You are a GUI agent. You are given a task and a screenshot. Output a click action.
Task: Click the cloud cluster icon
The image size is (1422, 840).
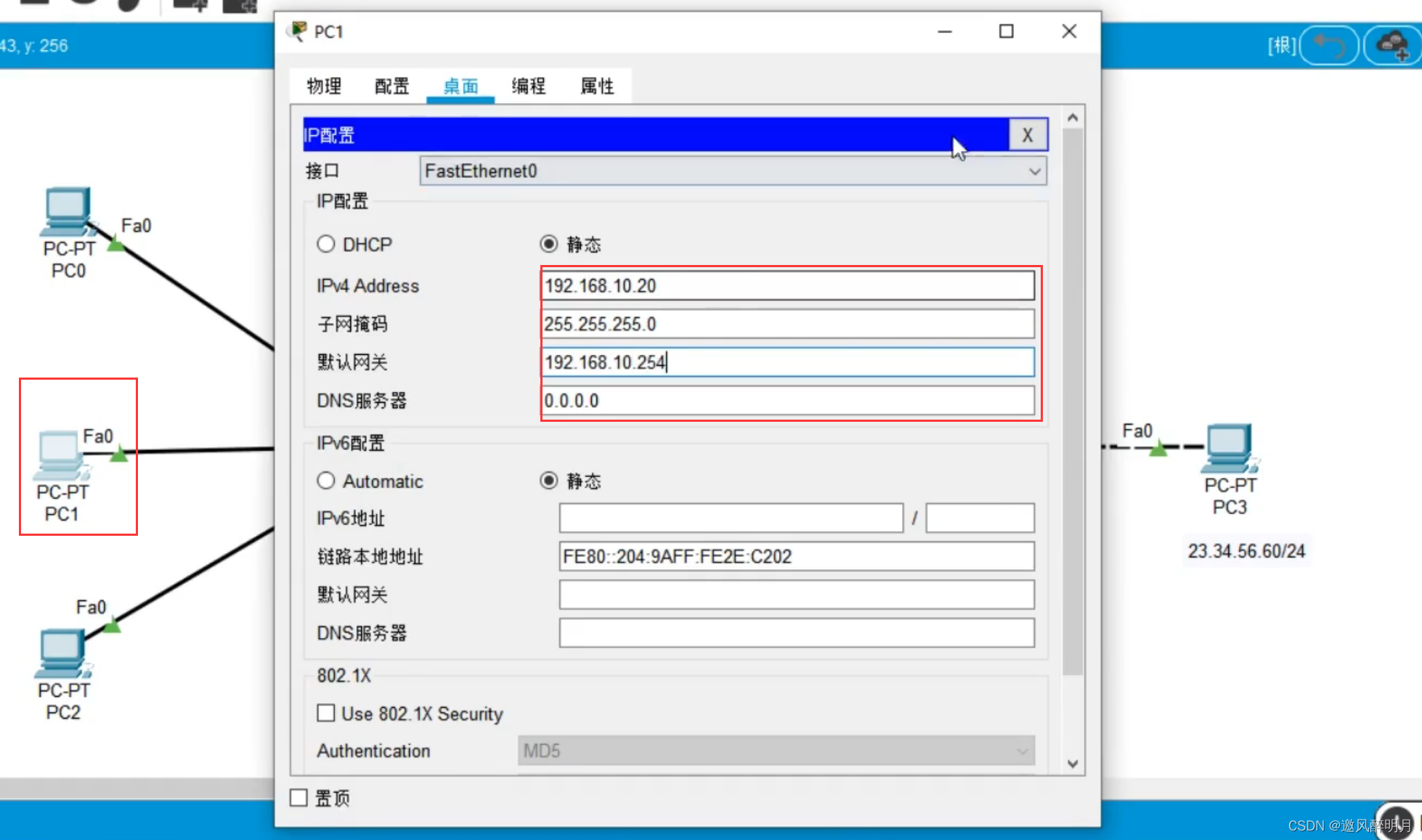[x=1393, y=45]
